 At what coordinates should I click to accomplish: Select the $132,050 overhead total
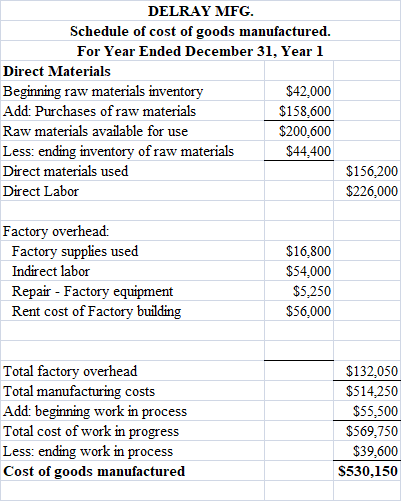(x=372, y=371)
